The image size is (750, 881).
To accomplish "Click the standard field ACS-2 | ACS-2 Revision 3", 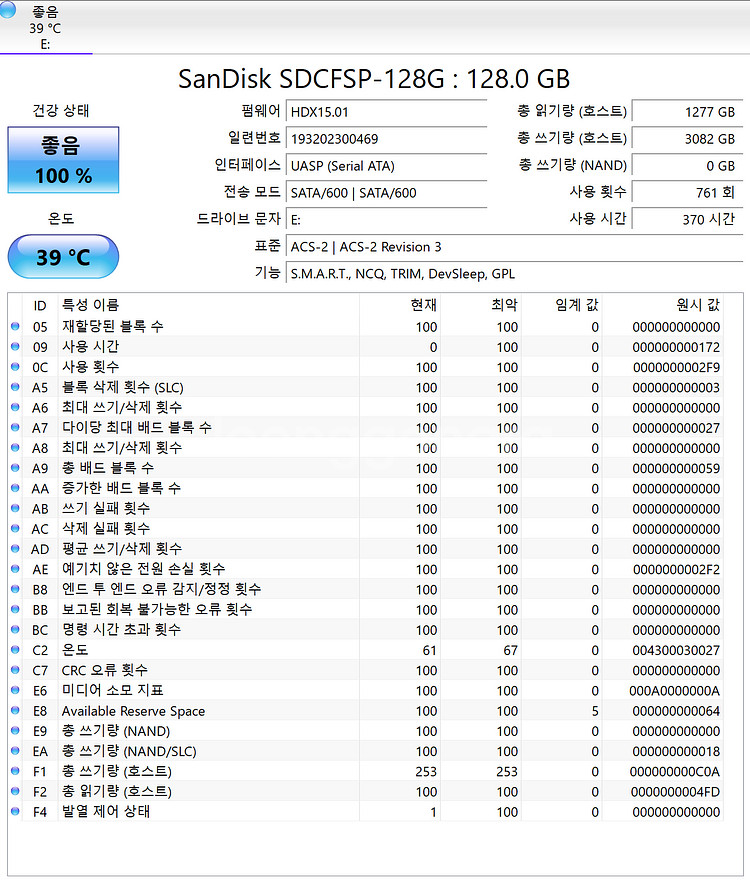I will click(514, 247).
